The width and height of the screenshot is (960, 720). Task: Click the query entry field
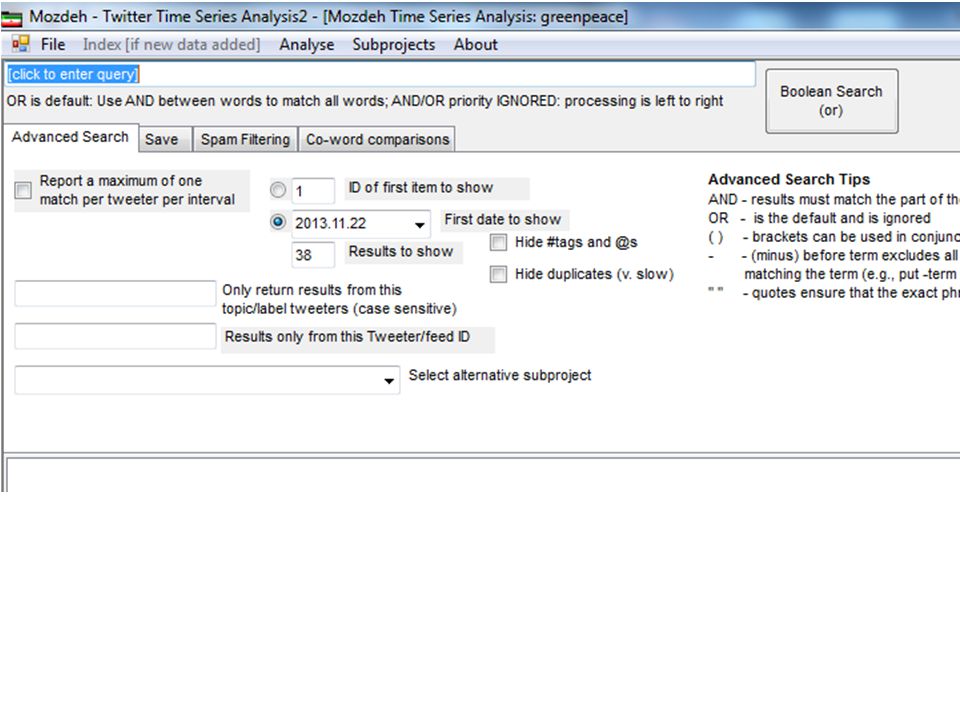coord(380,74)
